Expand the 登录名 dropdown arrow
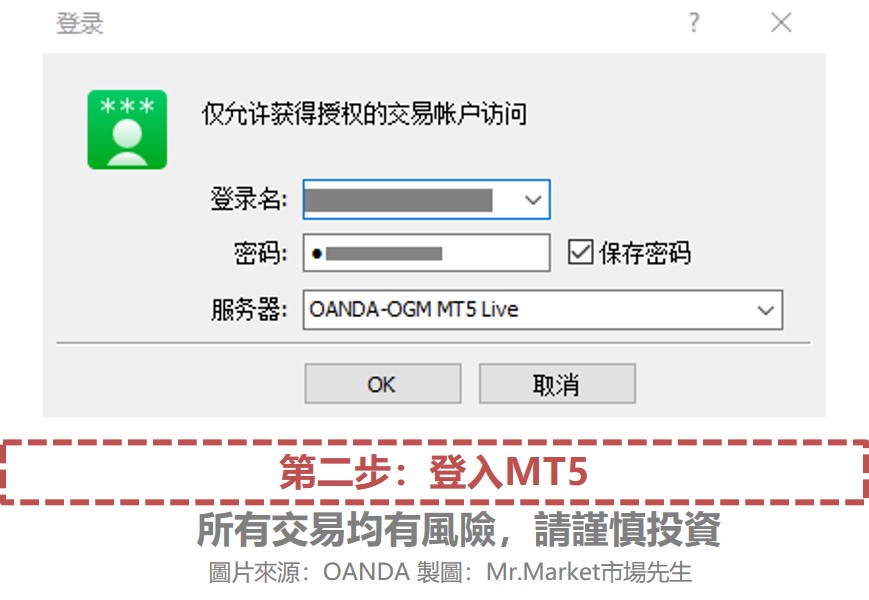 533,199
